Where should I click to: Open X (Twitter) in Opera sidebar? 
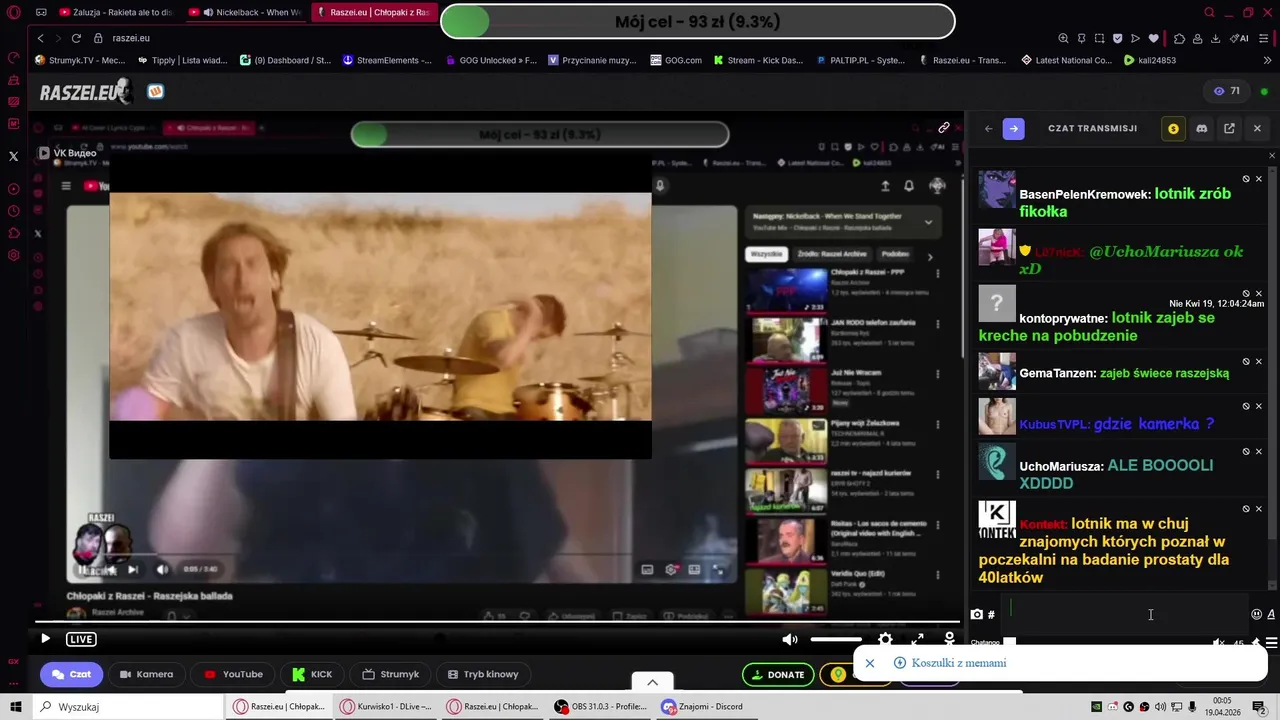pyautogui.click(x=13, y=156)
